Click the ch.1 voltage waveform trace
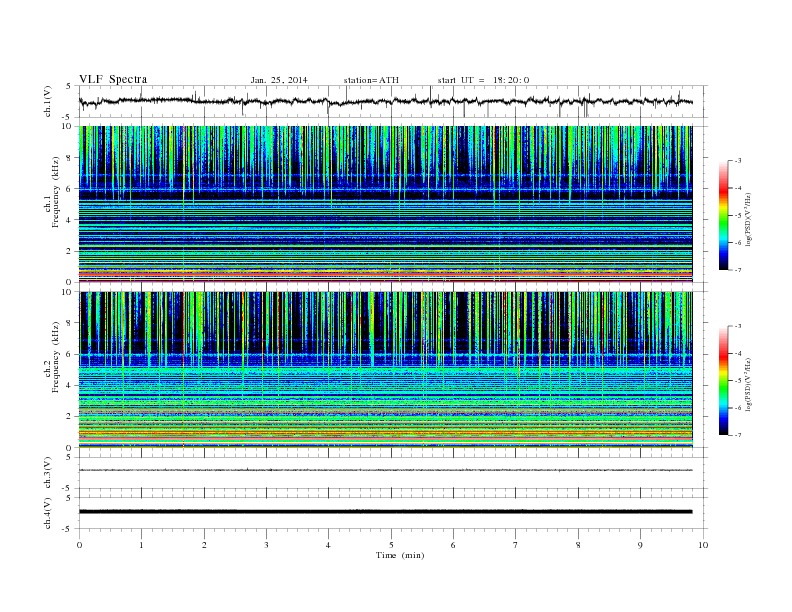This screenshot has width=792, height=612. click(x=385, y=101)
